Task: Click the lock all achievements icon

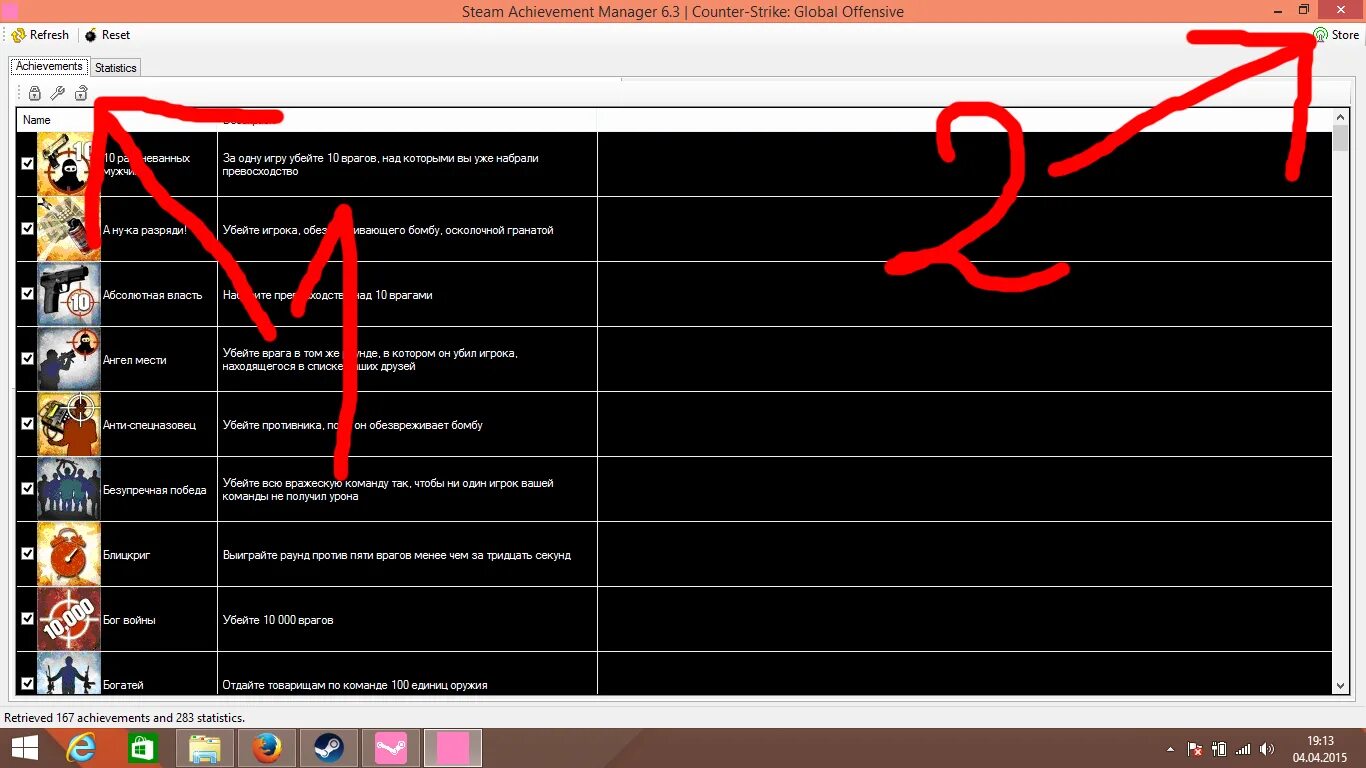Action: [35, 94]
